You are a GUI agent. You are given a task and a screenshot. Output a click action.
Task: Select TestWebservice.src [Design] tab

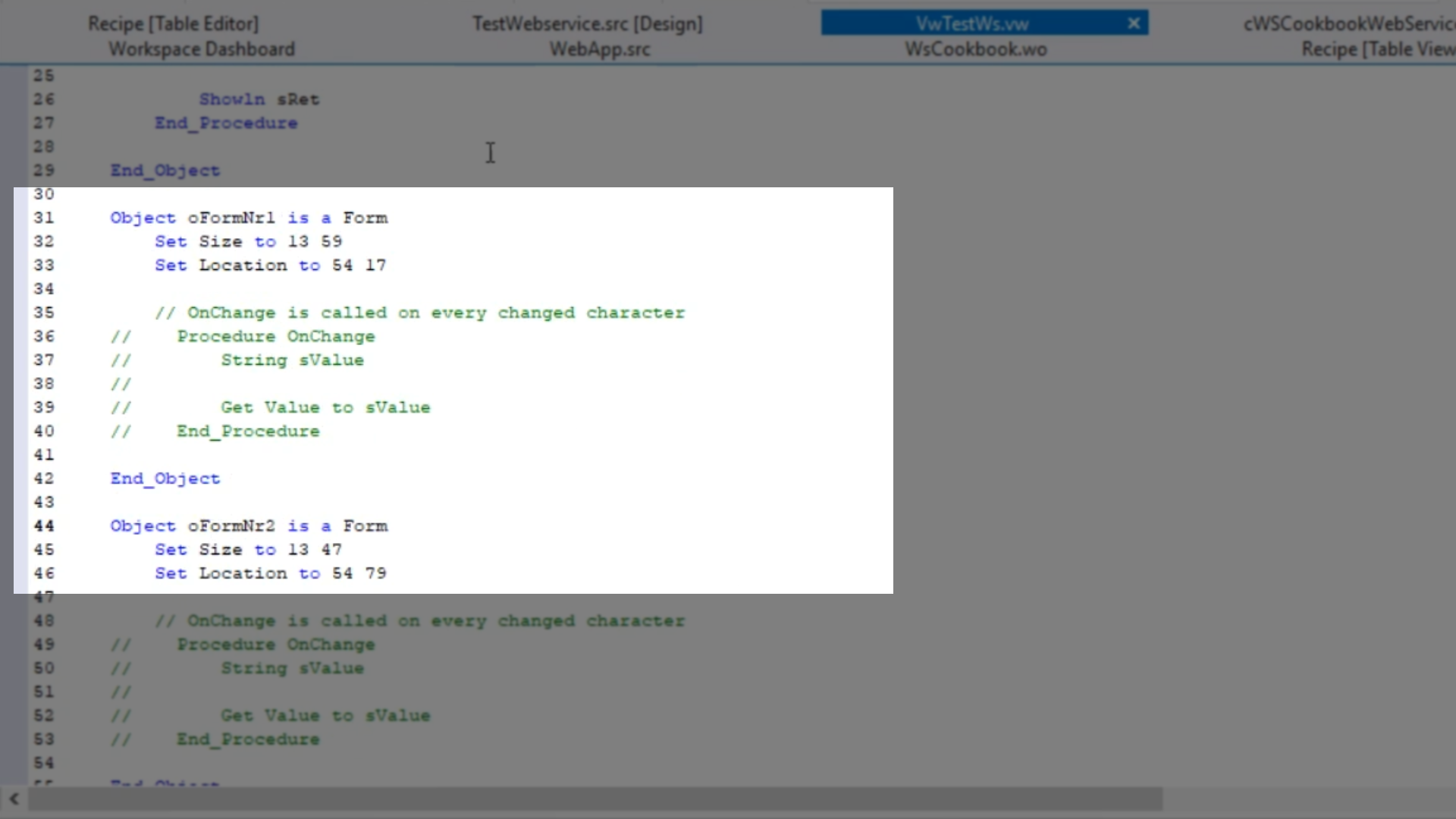[587, 24]
